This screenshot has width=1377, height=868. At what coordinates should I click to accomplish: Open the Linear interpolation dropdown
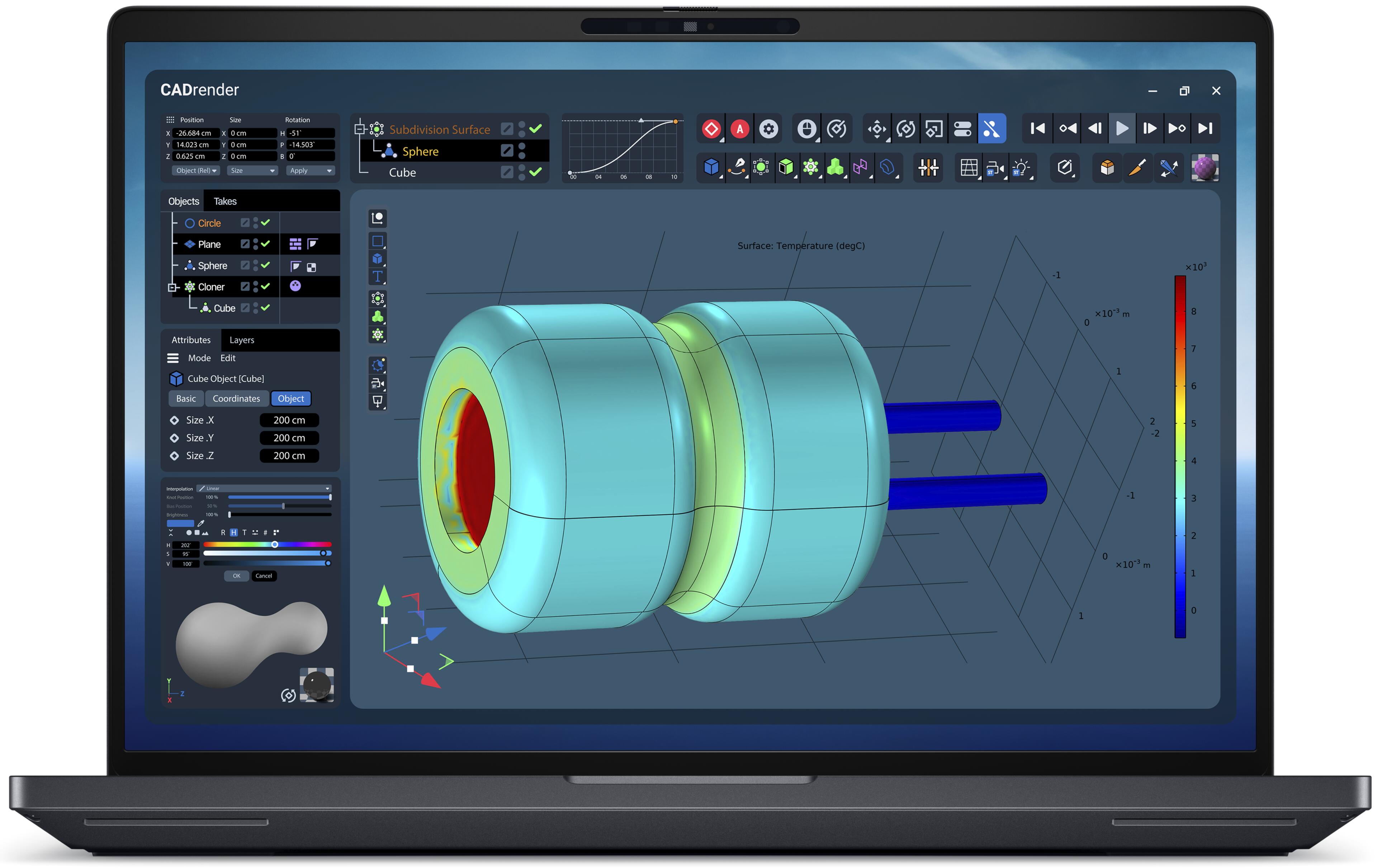click(264, 488)
